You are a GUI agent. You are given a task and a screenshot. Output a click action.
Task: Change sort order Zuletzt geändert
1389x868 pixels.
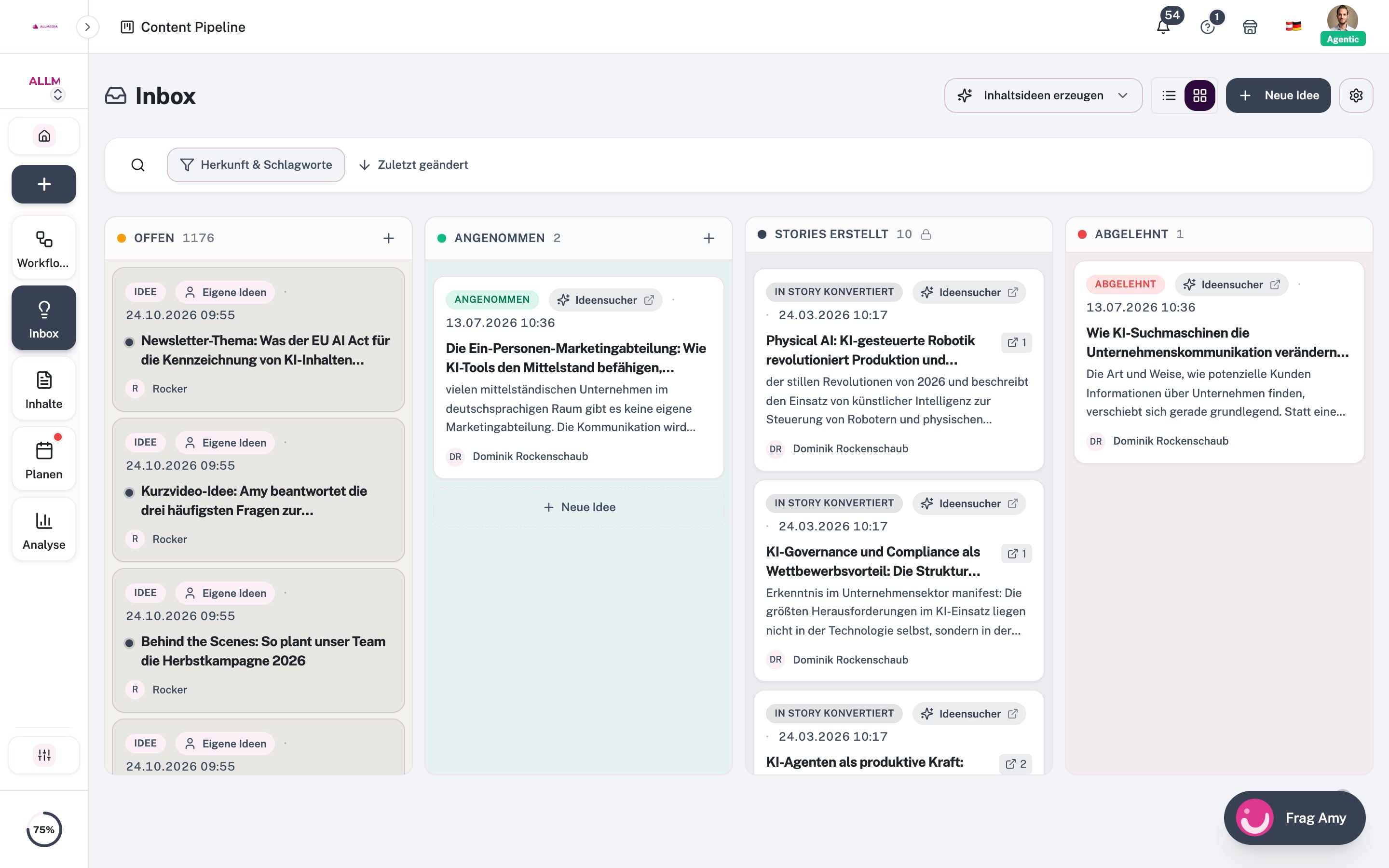414,165
